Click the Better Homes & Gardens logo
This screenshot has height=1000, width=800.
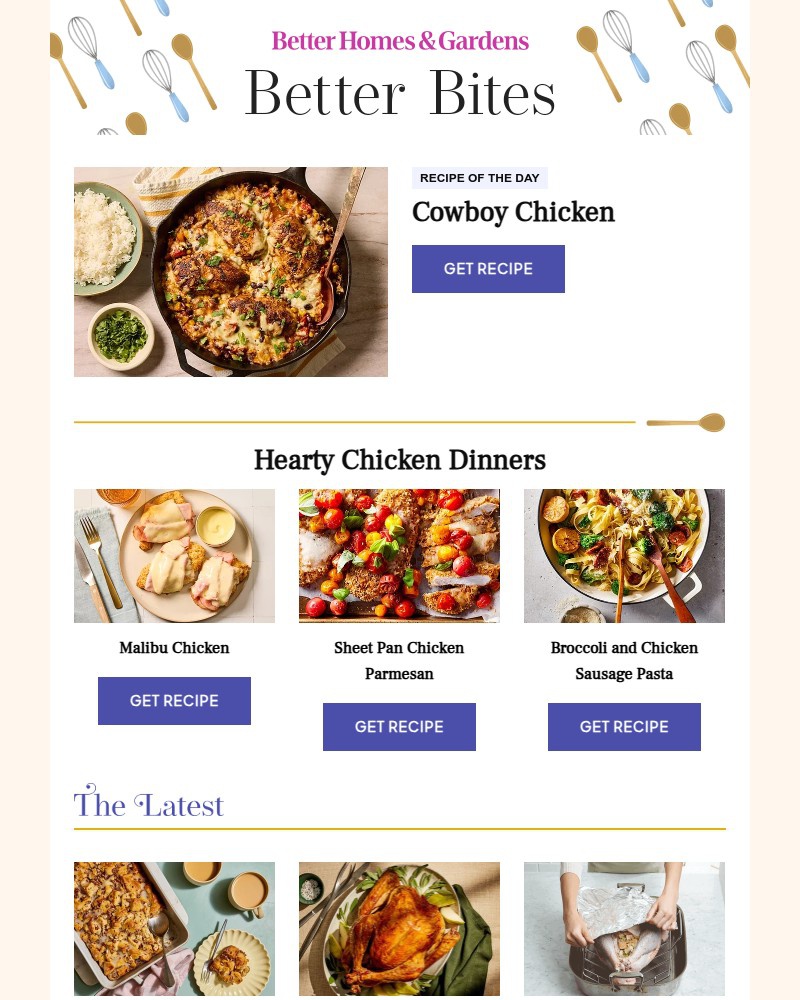[x=400, y=41]
